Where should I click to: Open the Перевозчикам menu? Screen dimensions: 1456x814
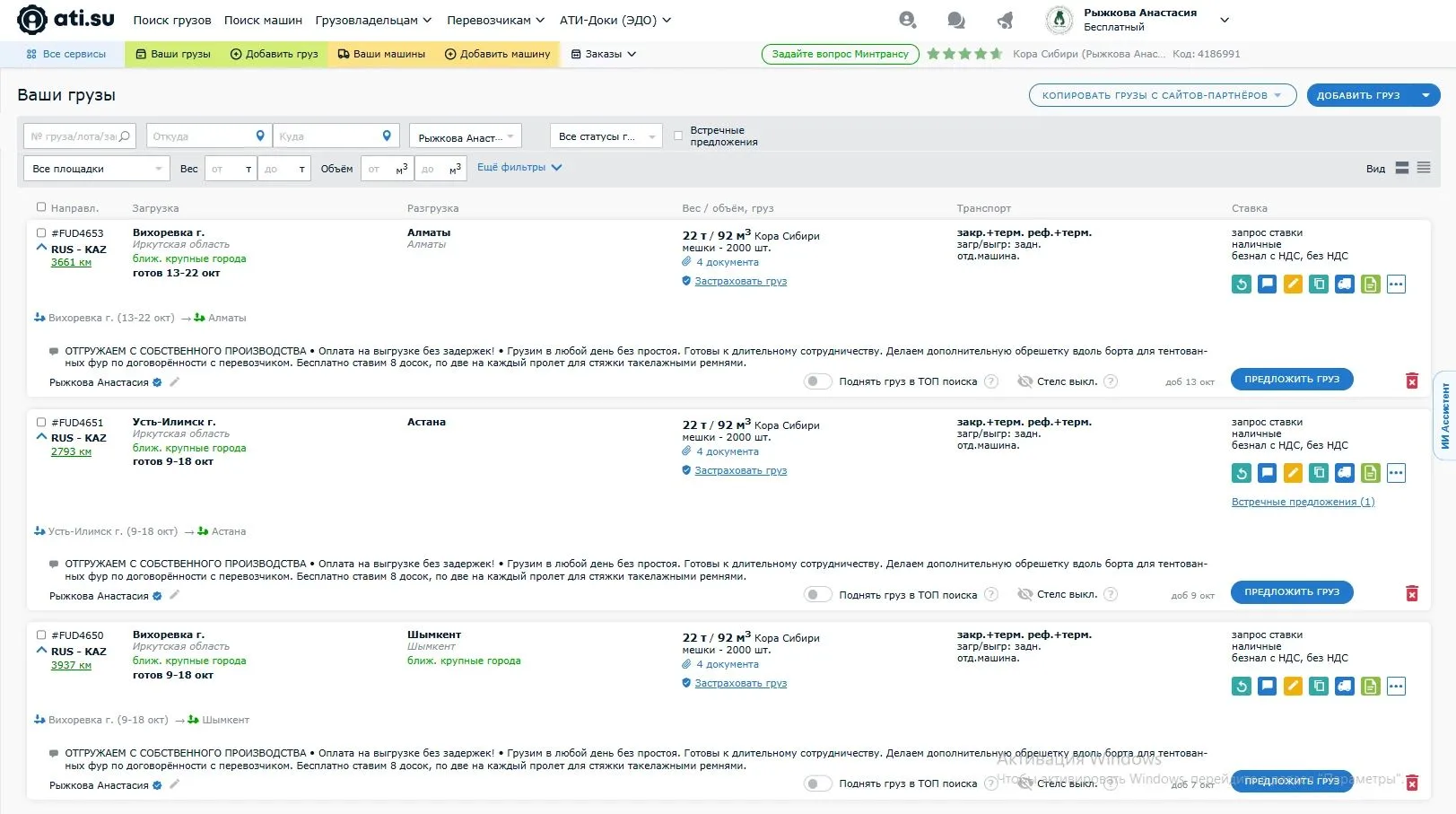[495, 20]
